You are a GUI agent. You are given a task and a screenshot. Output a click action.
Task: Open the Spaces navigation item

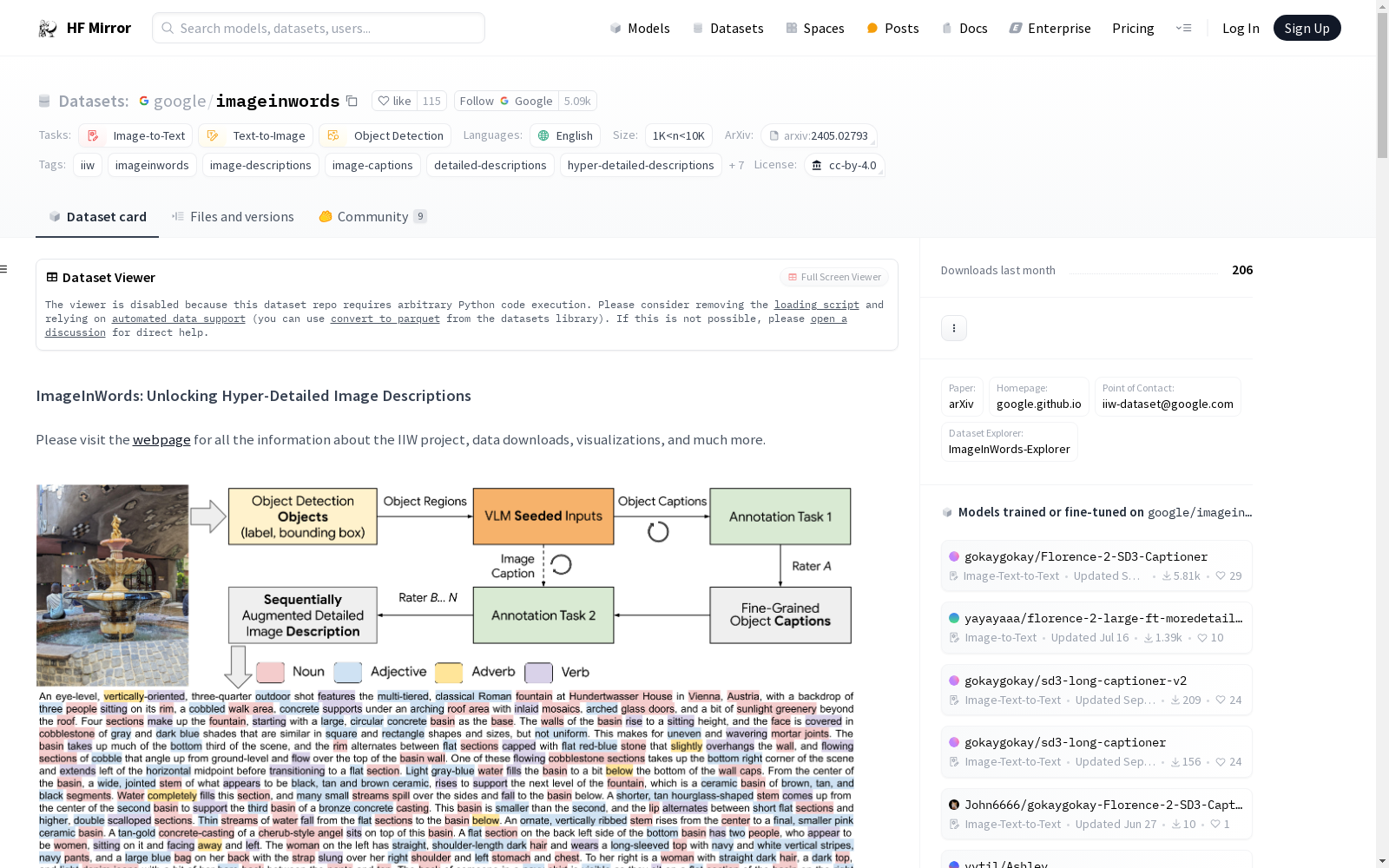815,28
